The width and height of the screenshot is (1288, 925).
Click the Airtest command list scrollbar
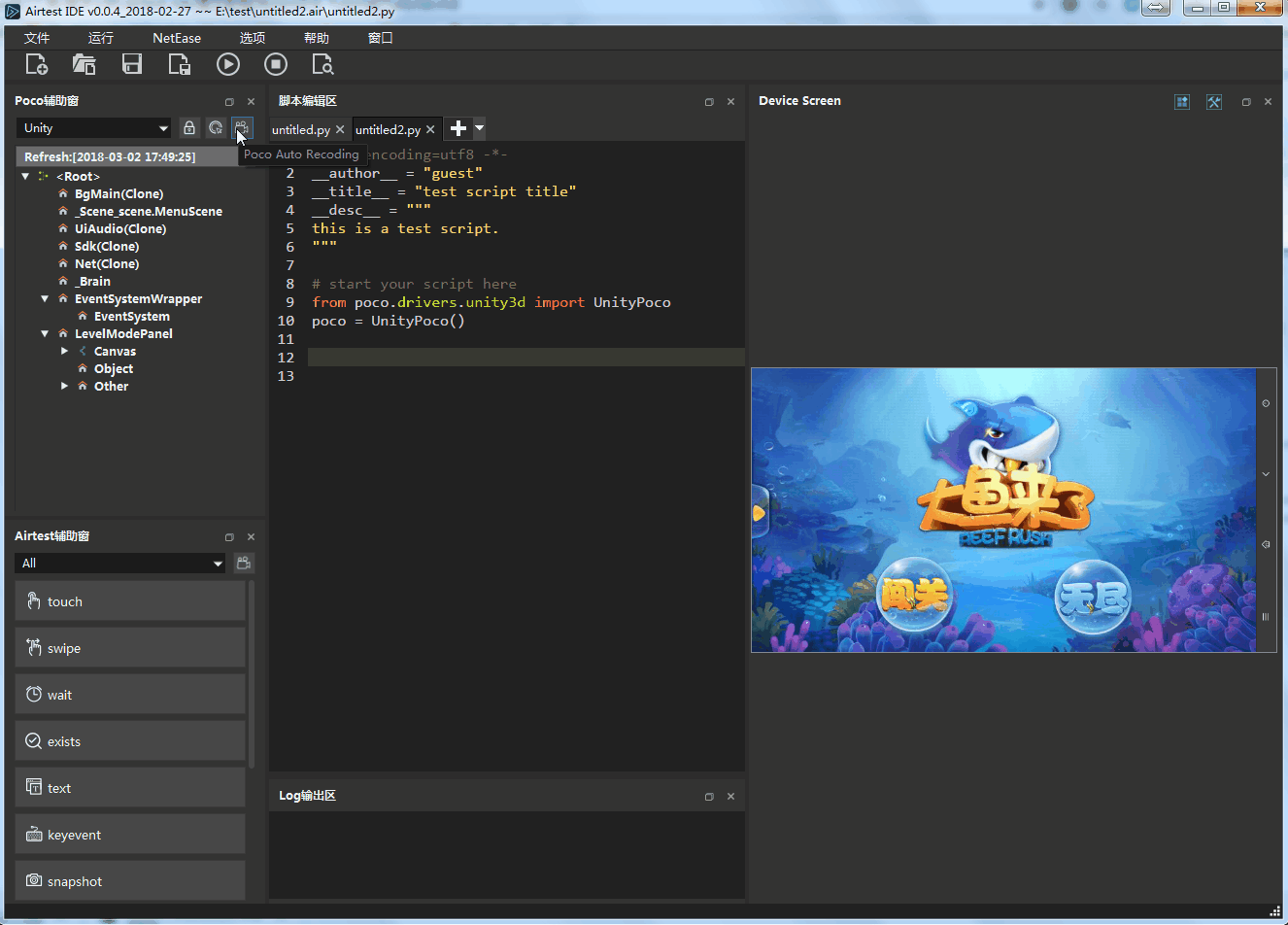(x=252, y=674)
